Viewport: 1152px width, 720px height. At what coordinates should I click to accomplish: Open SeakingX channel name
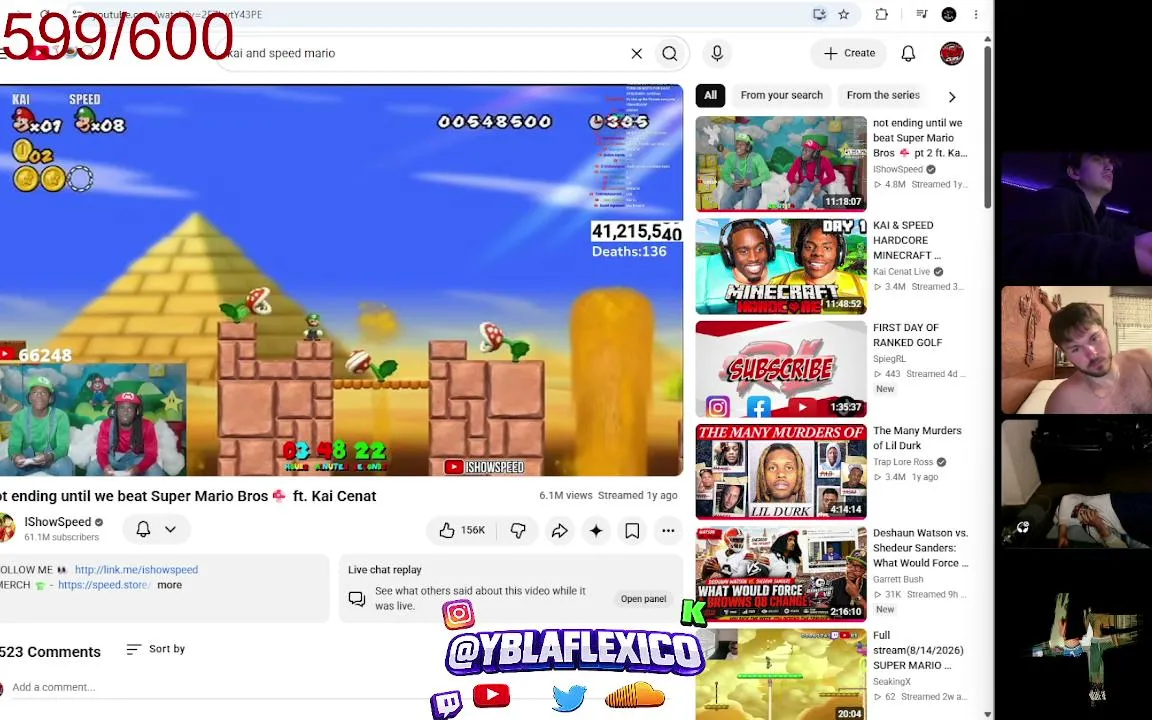[x=891, y=681]
